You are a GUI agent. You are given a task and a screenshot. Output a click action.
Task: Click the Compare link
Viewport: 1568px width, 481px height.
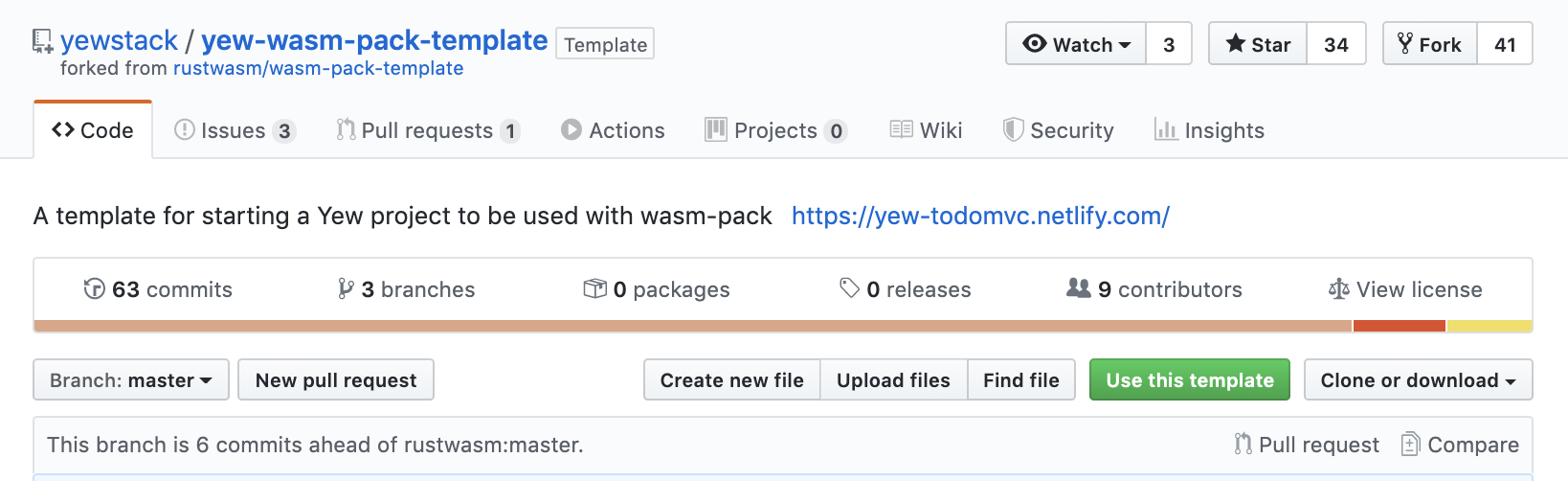(1460, 444)
